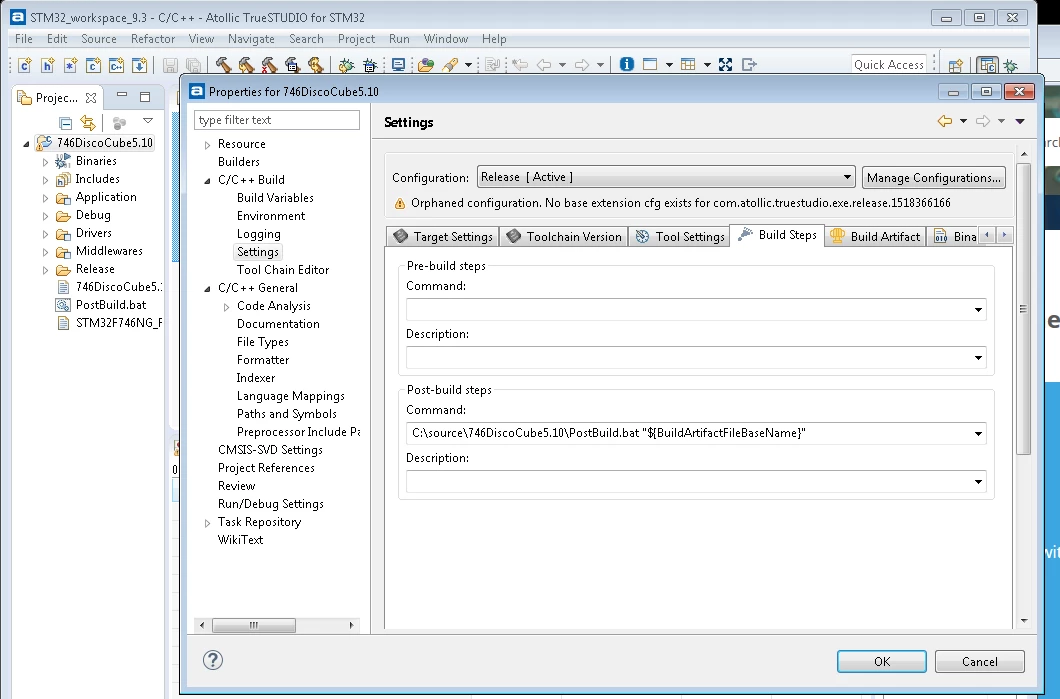Click the new C source file toolbar icon
This screenshot has height=699, width=1060.
(25, 65)
